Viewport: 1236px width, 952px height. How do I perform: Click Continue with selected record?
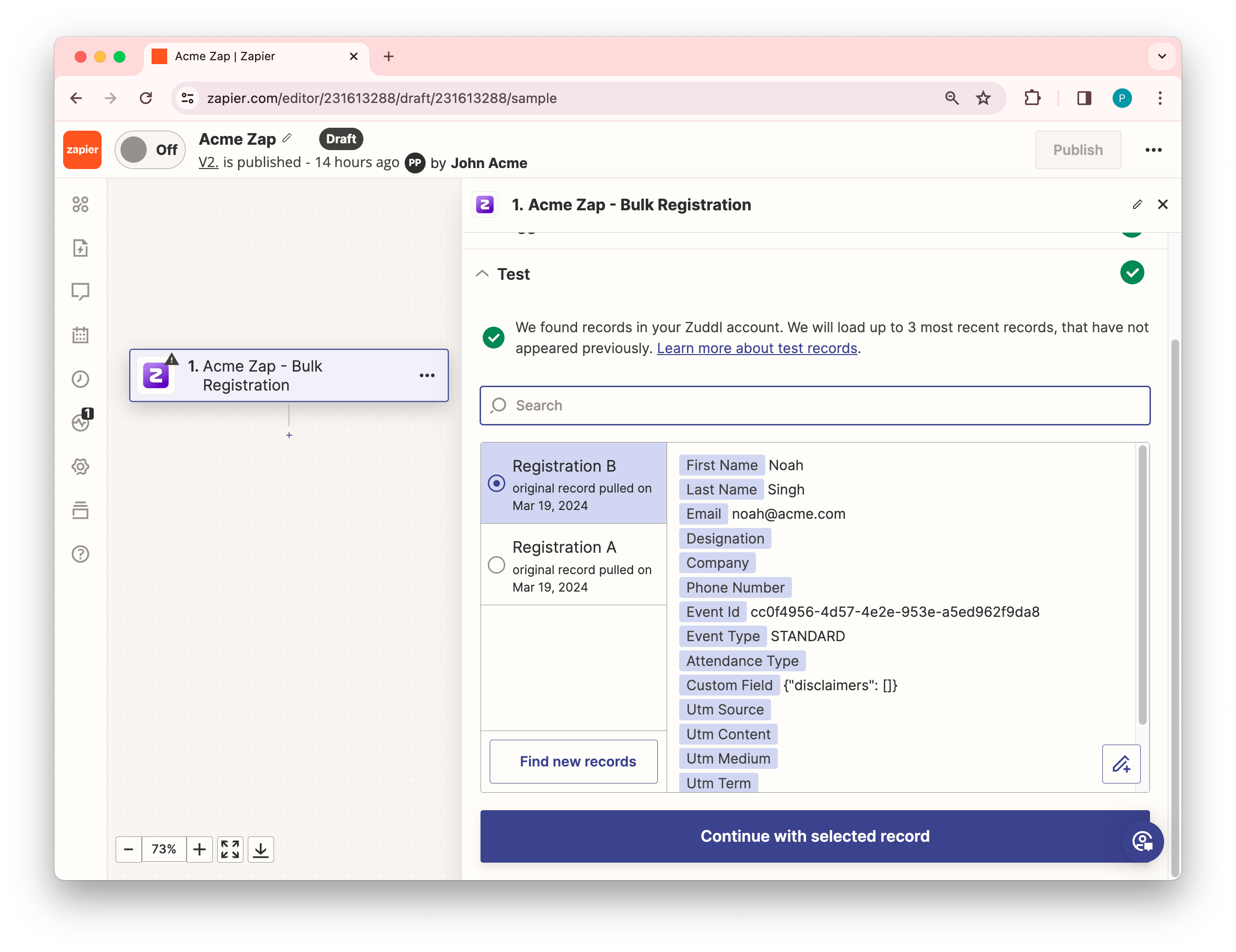point(814,836)
